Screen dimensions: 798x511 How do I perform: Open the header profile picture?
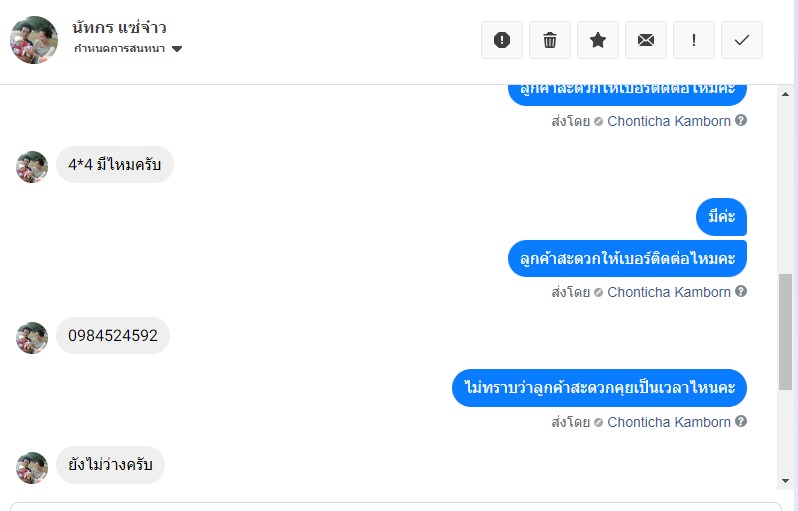tap(33, 40)
